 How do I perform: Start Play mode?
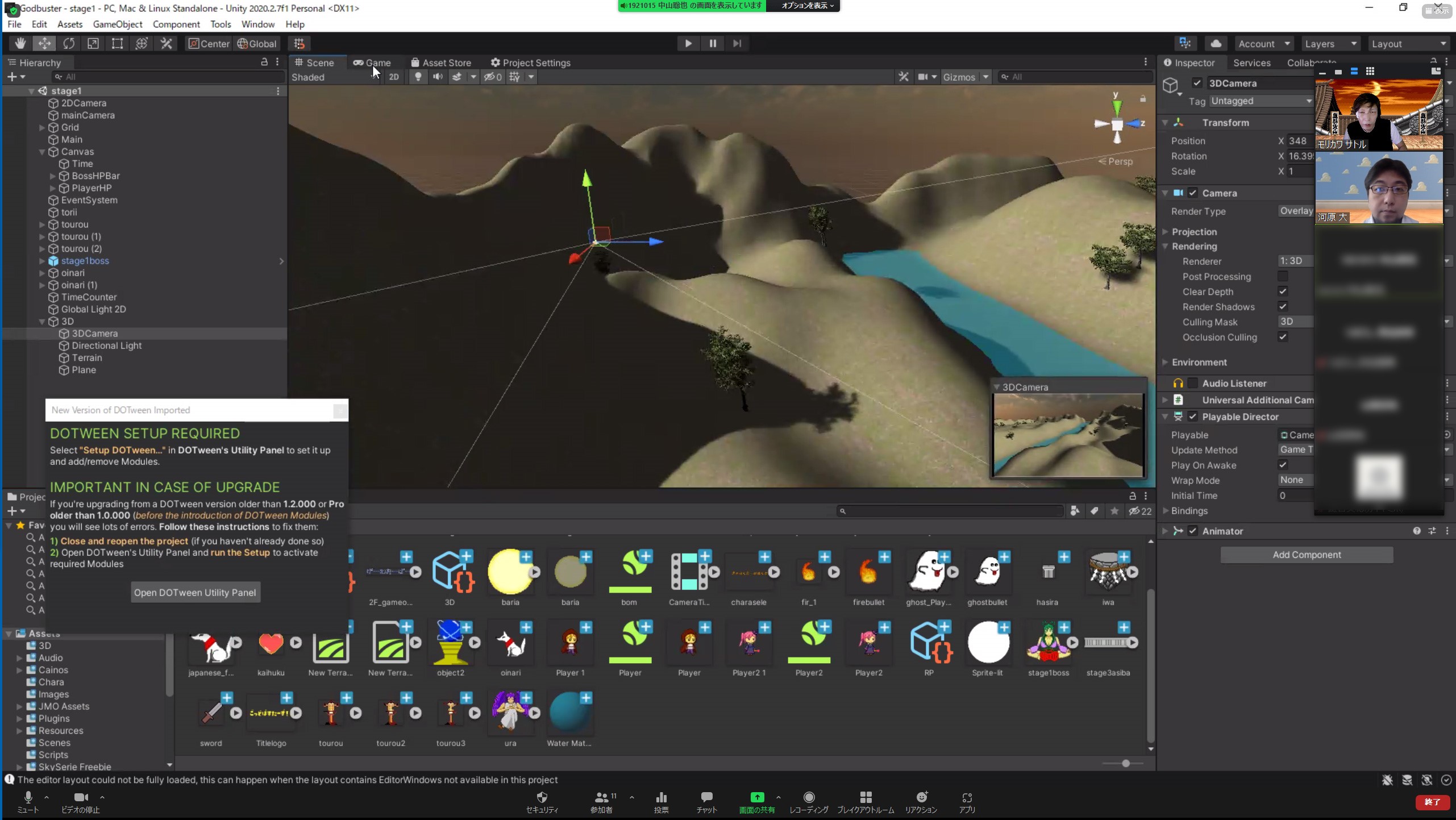click(x=688, y=44)
